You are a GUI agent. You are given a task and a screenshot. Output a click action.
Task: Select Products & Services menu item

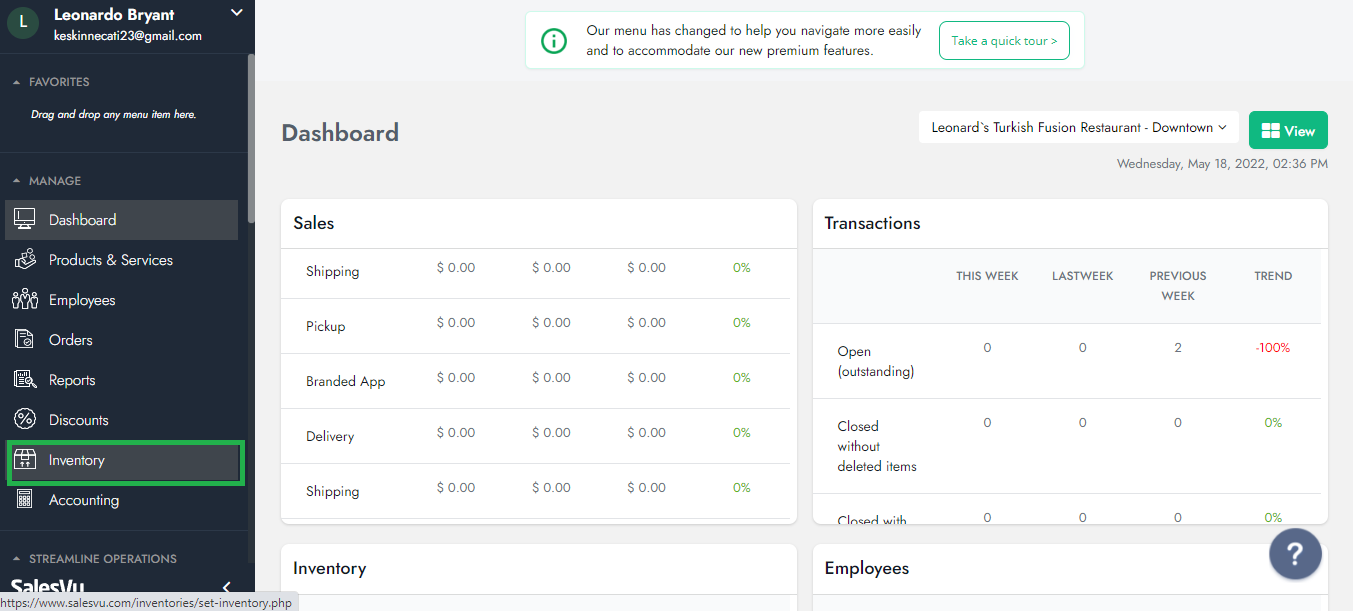pyautogui.click(x=111, y=260)
